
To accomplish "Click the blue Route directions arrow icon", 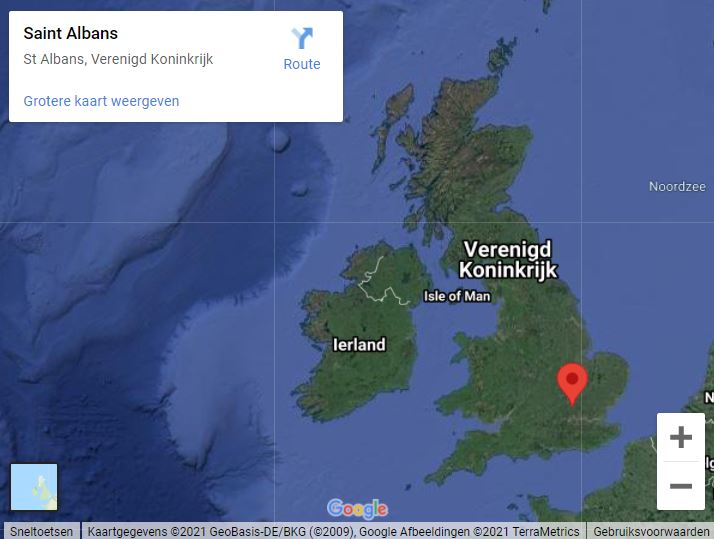I will click(302, 38).
